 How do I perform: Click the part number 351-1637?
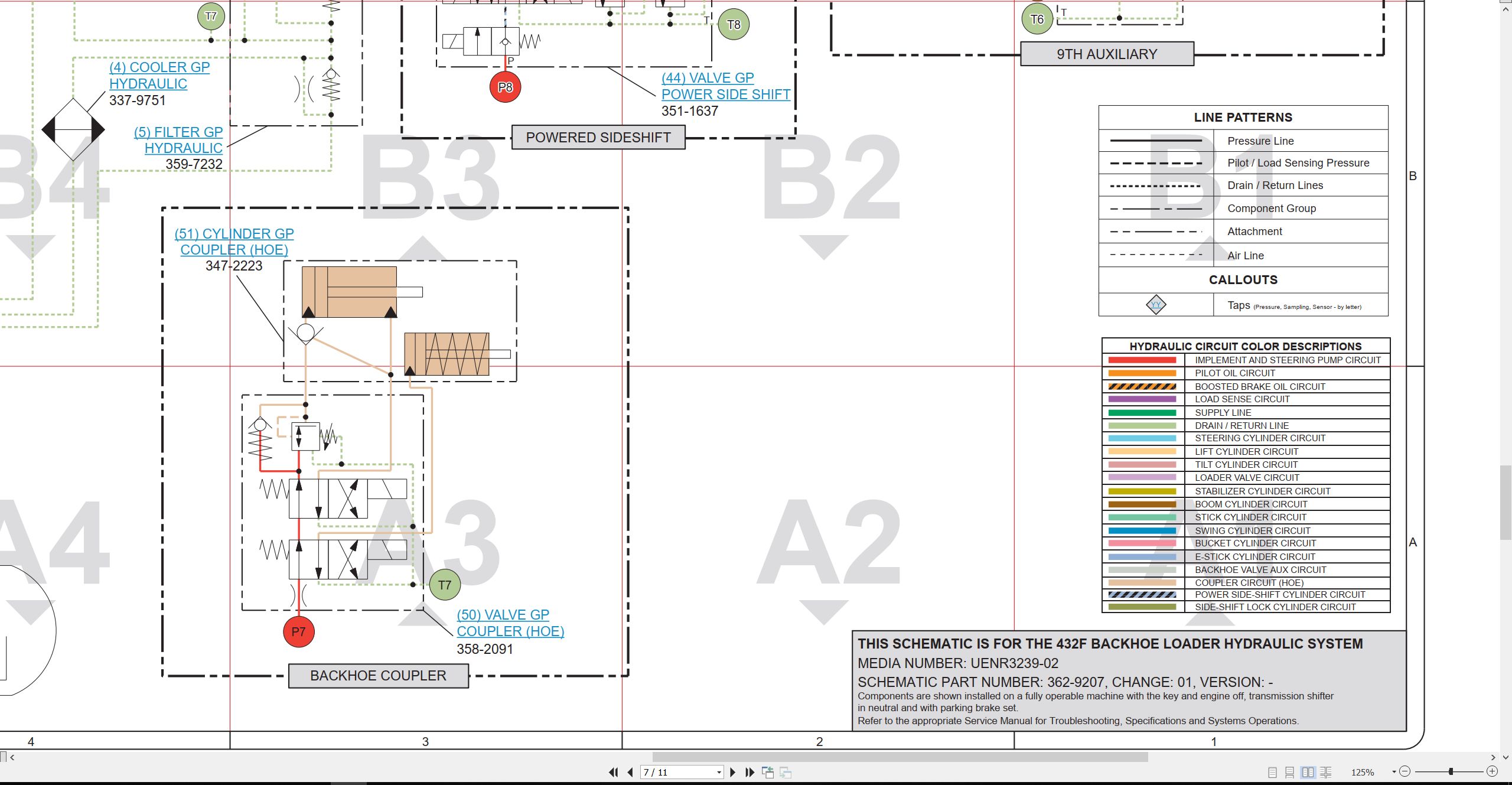(690, 111)
